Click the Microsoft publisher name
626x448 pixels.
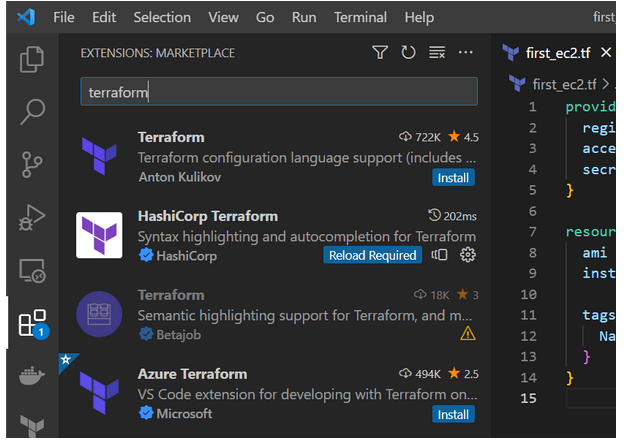[x=184, y=414]
